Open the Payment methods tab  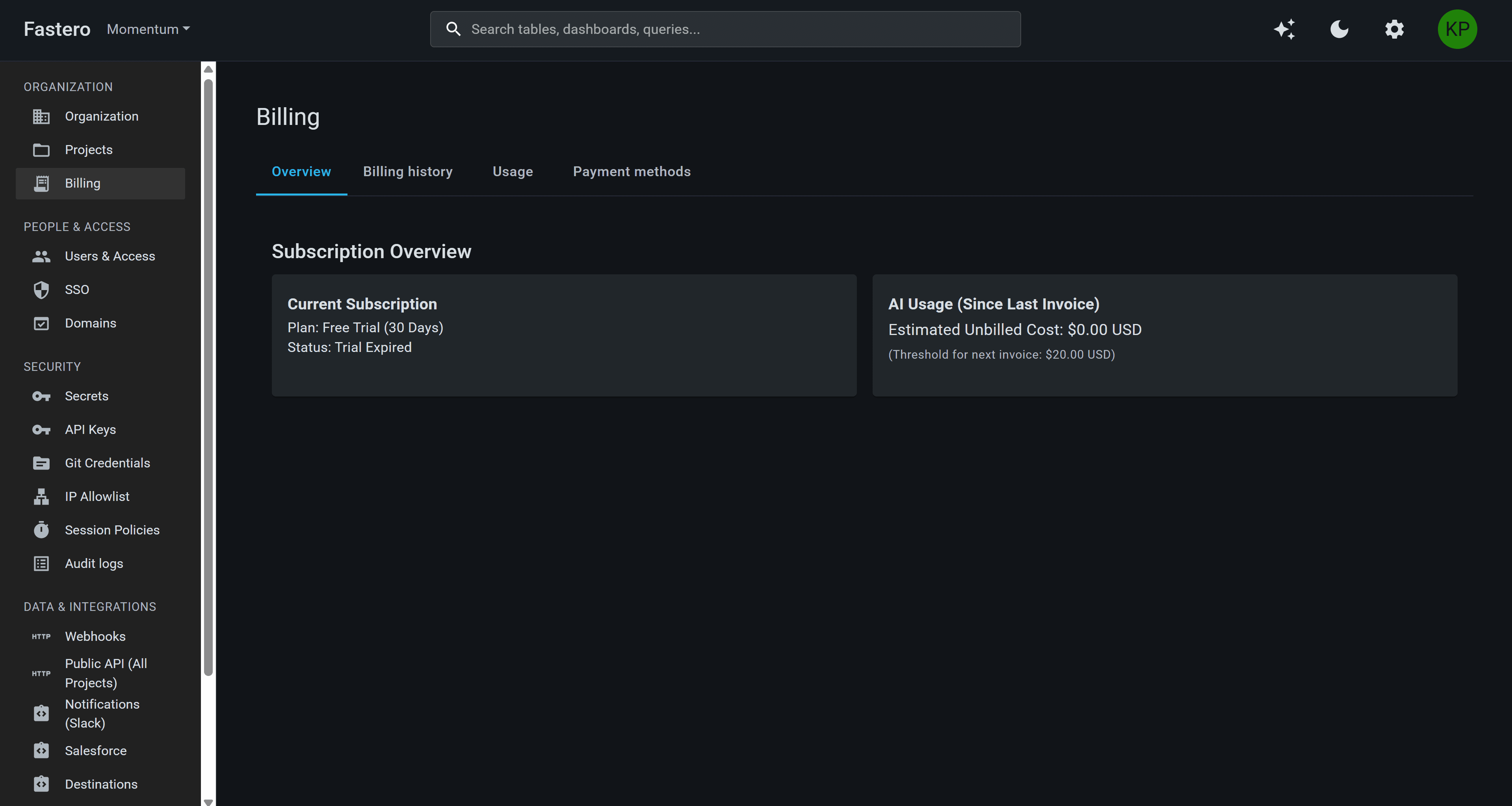coord(632,171)
